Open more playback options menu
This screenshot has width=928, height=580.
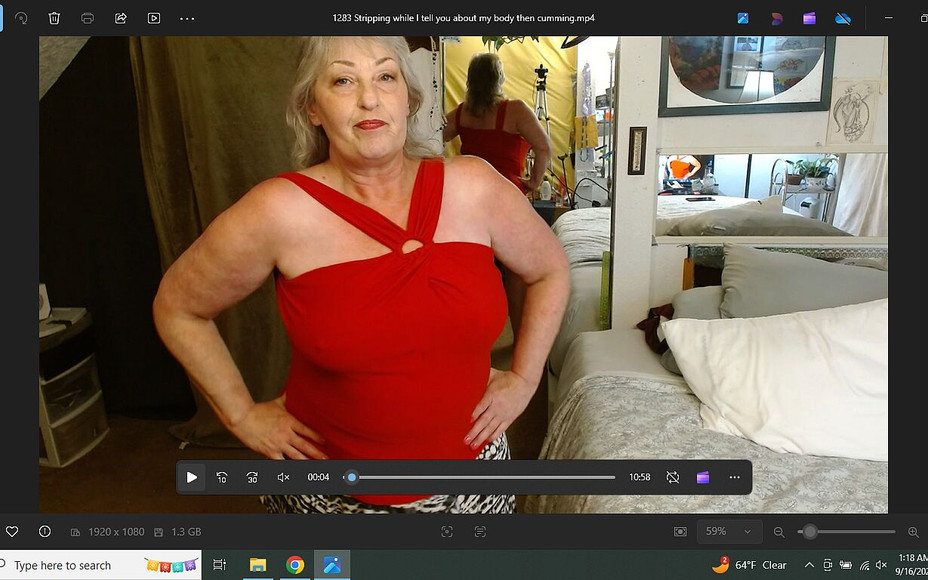point(734,477)
